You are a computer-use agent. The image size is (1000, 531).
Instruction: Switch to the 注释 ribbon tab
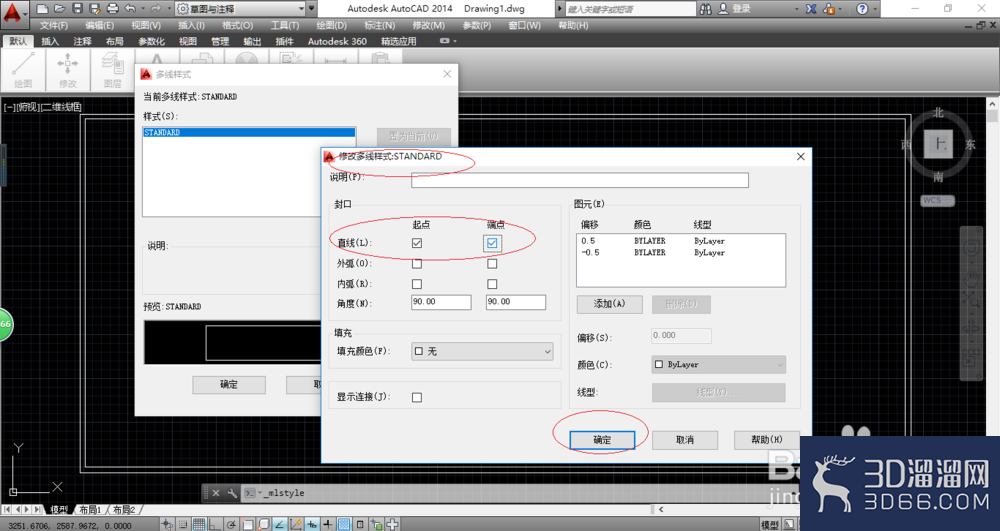[82, 41]
